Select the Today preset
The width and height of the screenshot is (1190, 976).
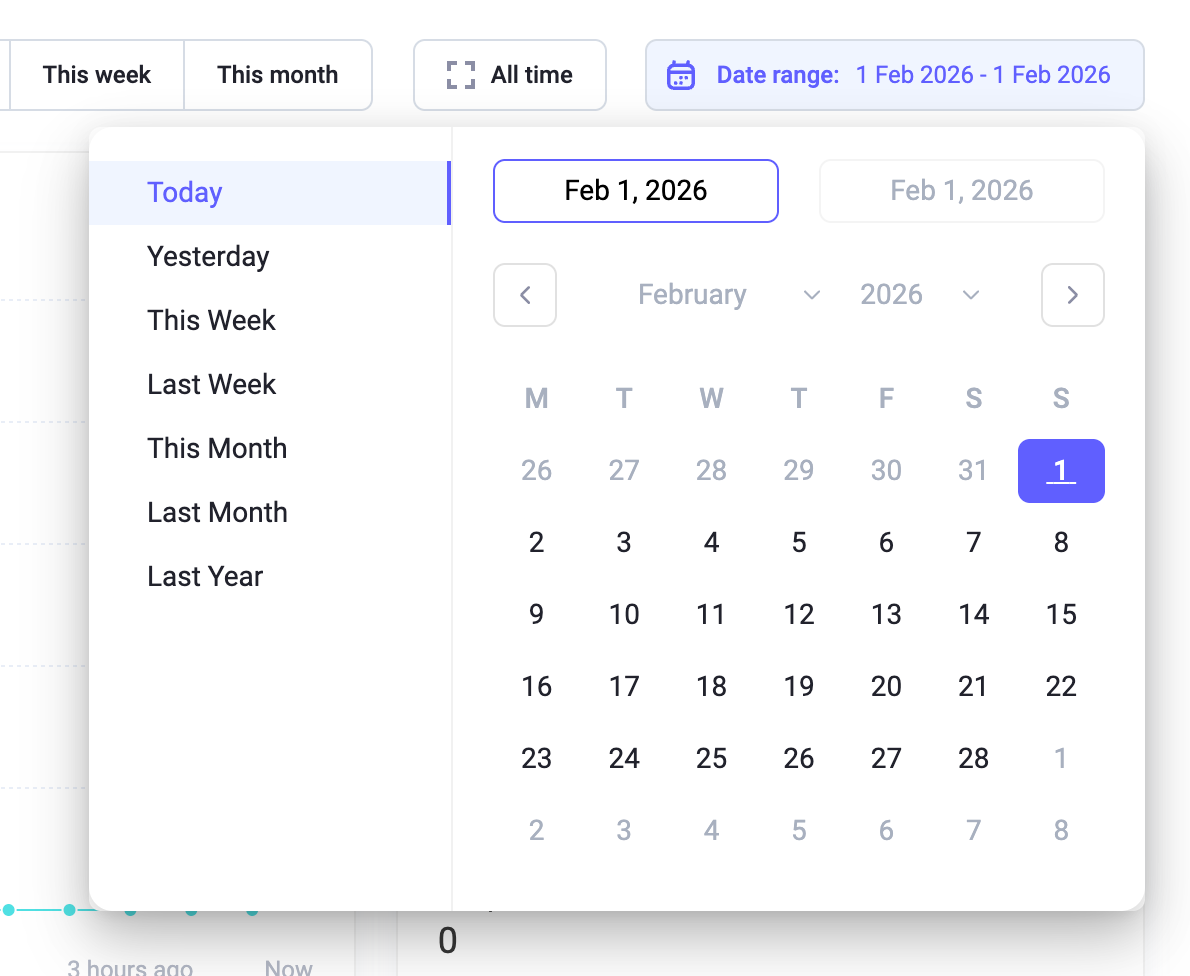pyautogui.click(x=185, y=193)
